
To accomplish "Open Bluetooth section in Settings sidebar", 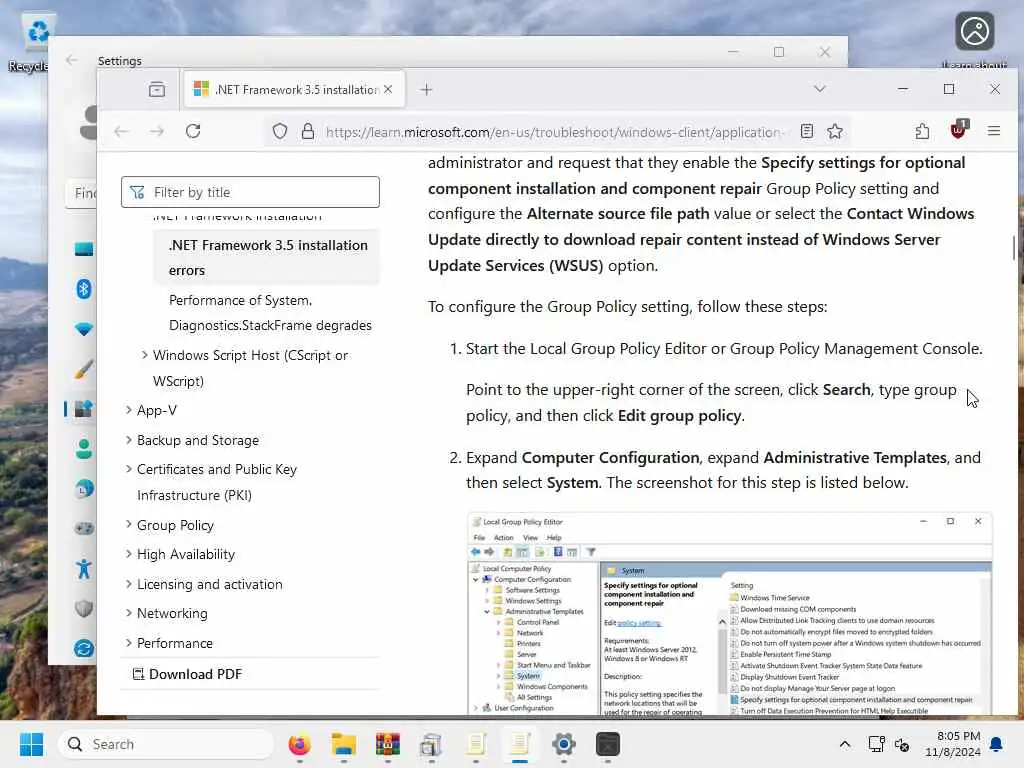I will [x=84, y=289].
